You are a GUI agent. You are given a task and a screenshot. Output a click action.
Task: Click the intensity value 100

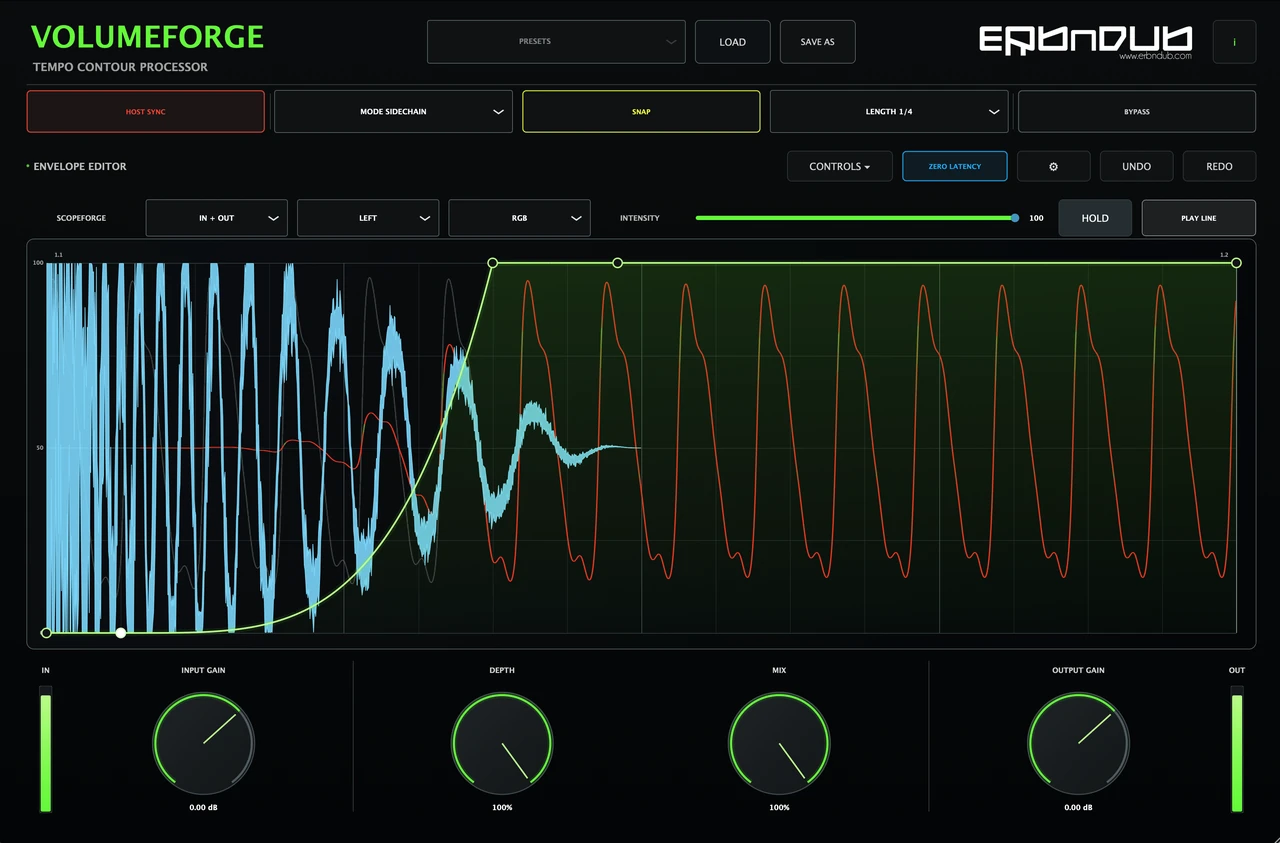tap(1036, 218)
